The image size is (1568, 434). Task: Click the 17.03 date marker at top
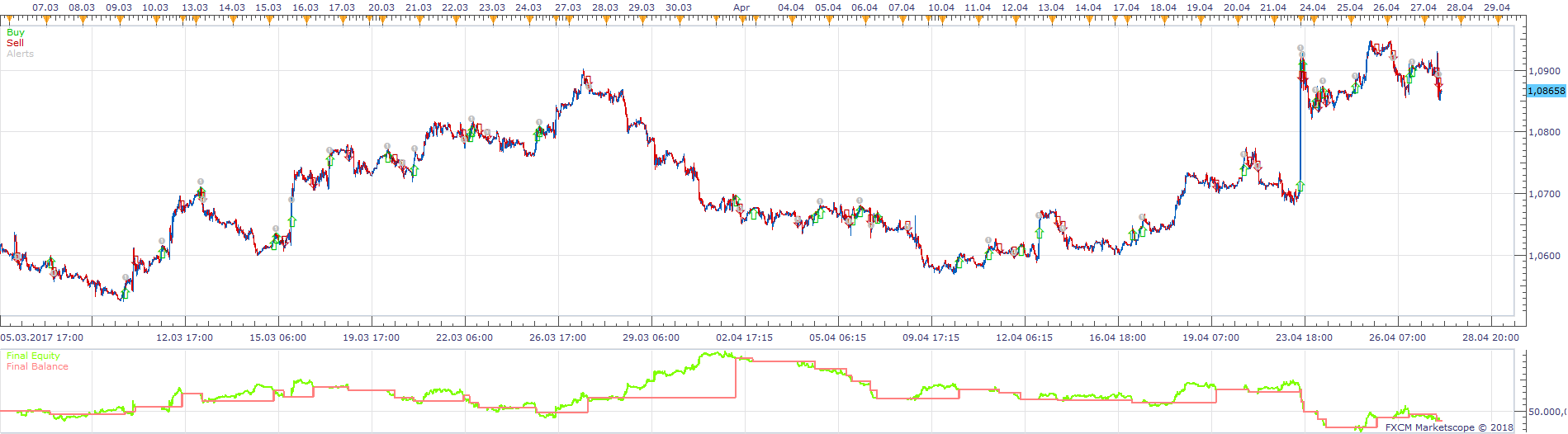tap(342, 7)
